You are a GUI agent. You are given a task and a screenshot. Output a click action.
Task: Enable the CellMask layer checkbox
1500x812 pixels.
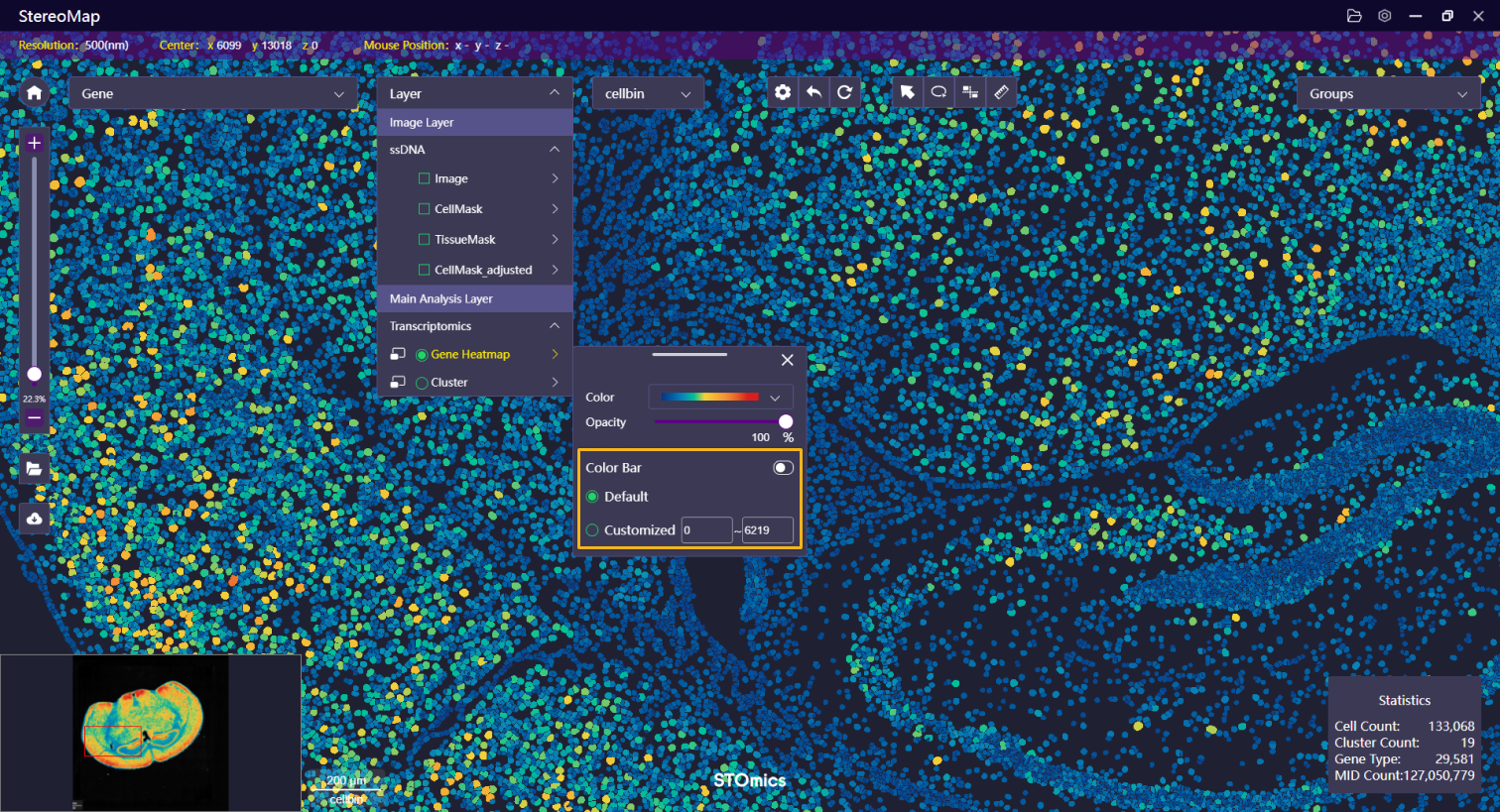(x=425, y=209)
